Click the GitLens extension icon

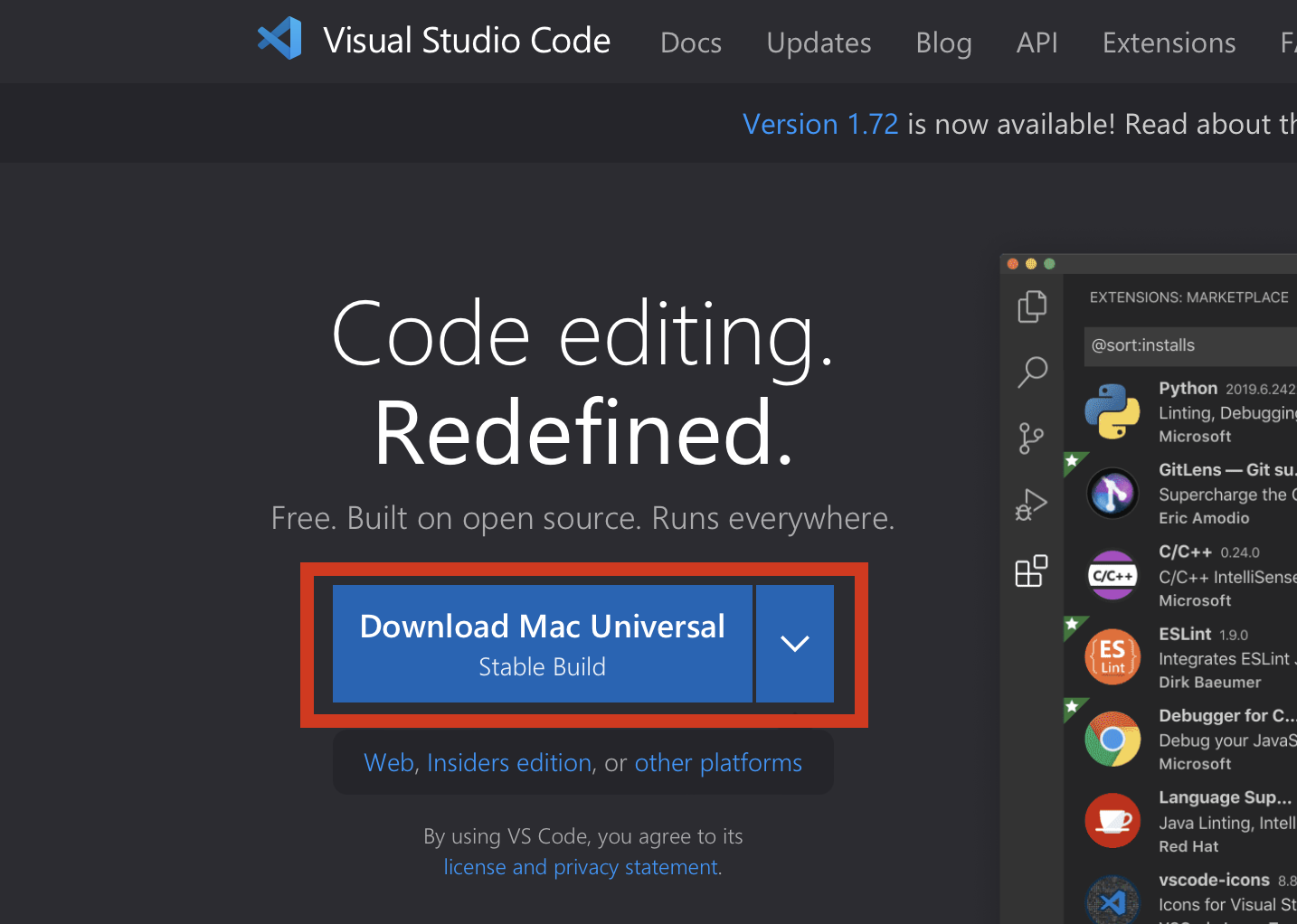tap(1112, 493)
